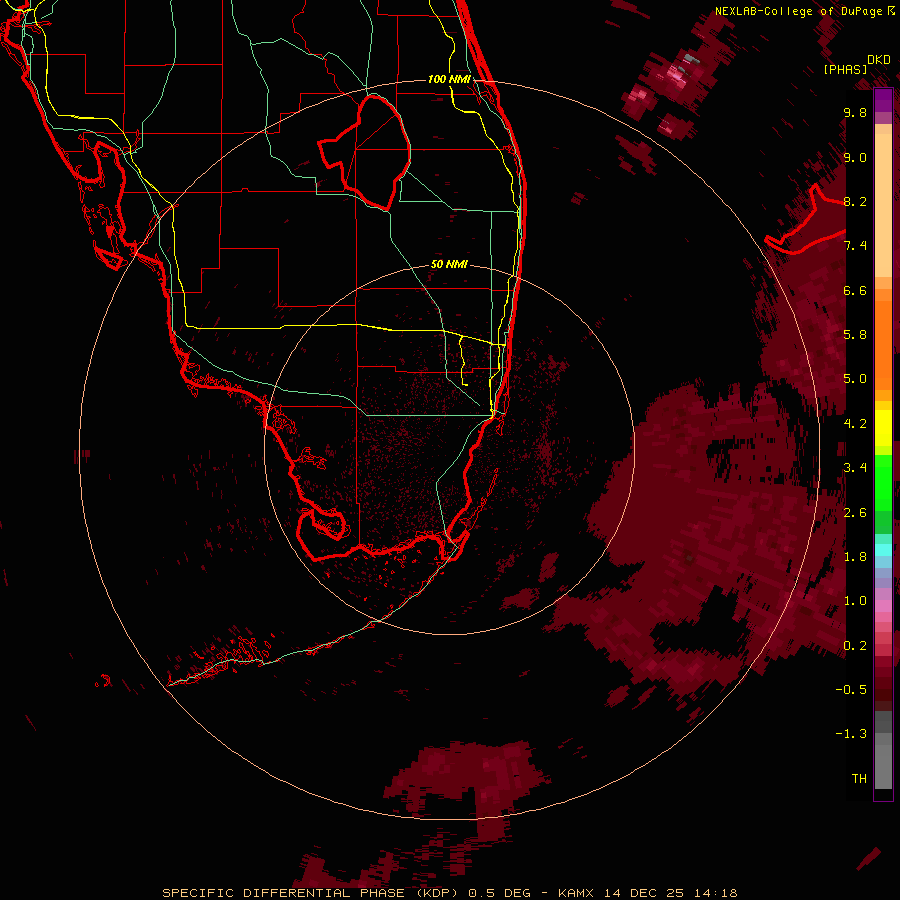Select the 9.0 value on color scale

tap(855, 158)
